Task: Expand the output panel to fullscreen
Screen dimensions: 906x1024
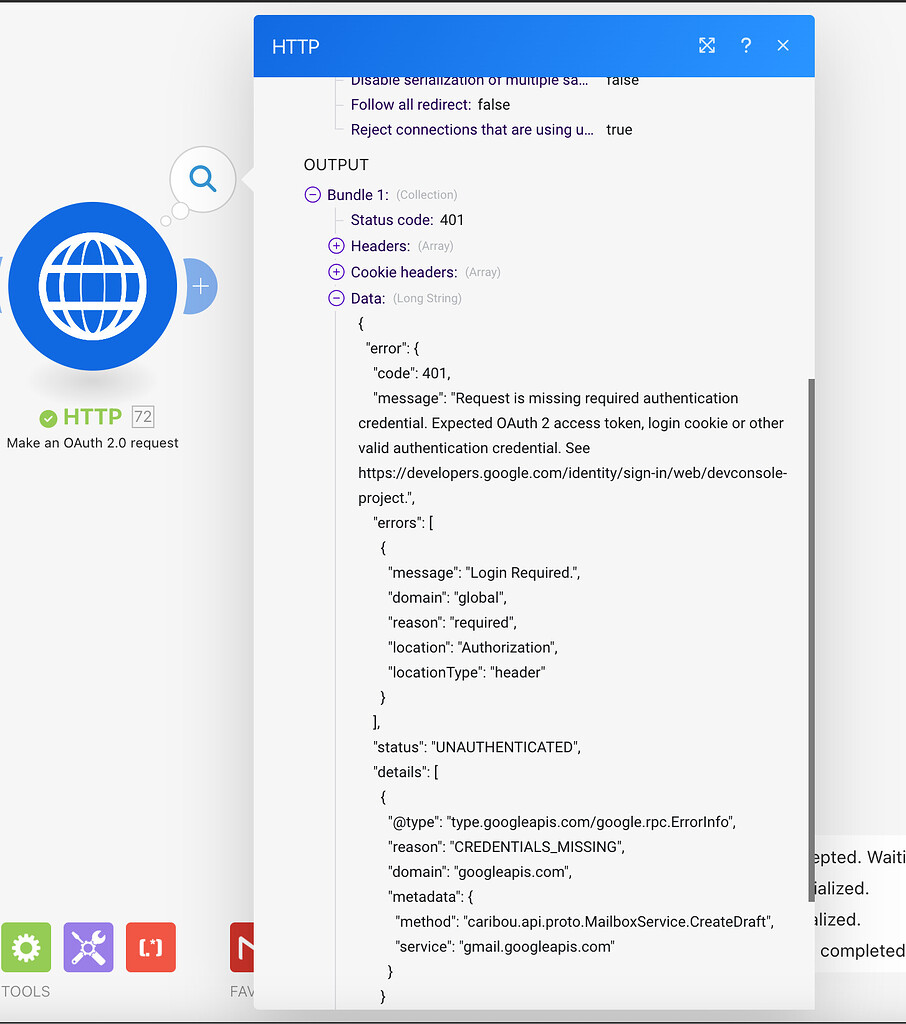Action: click(x=707, y=45)
